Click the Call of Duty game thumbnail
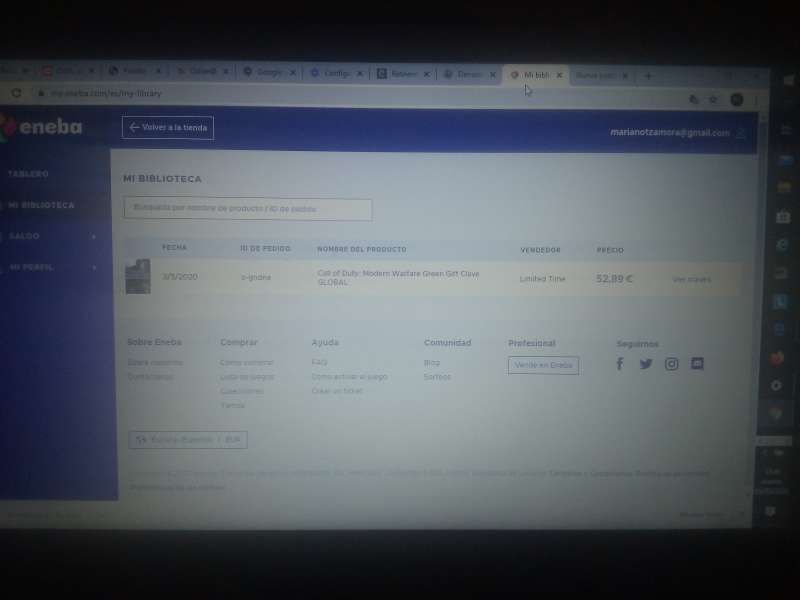The image size is (800, 600). point(138,278)
